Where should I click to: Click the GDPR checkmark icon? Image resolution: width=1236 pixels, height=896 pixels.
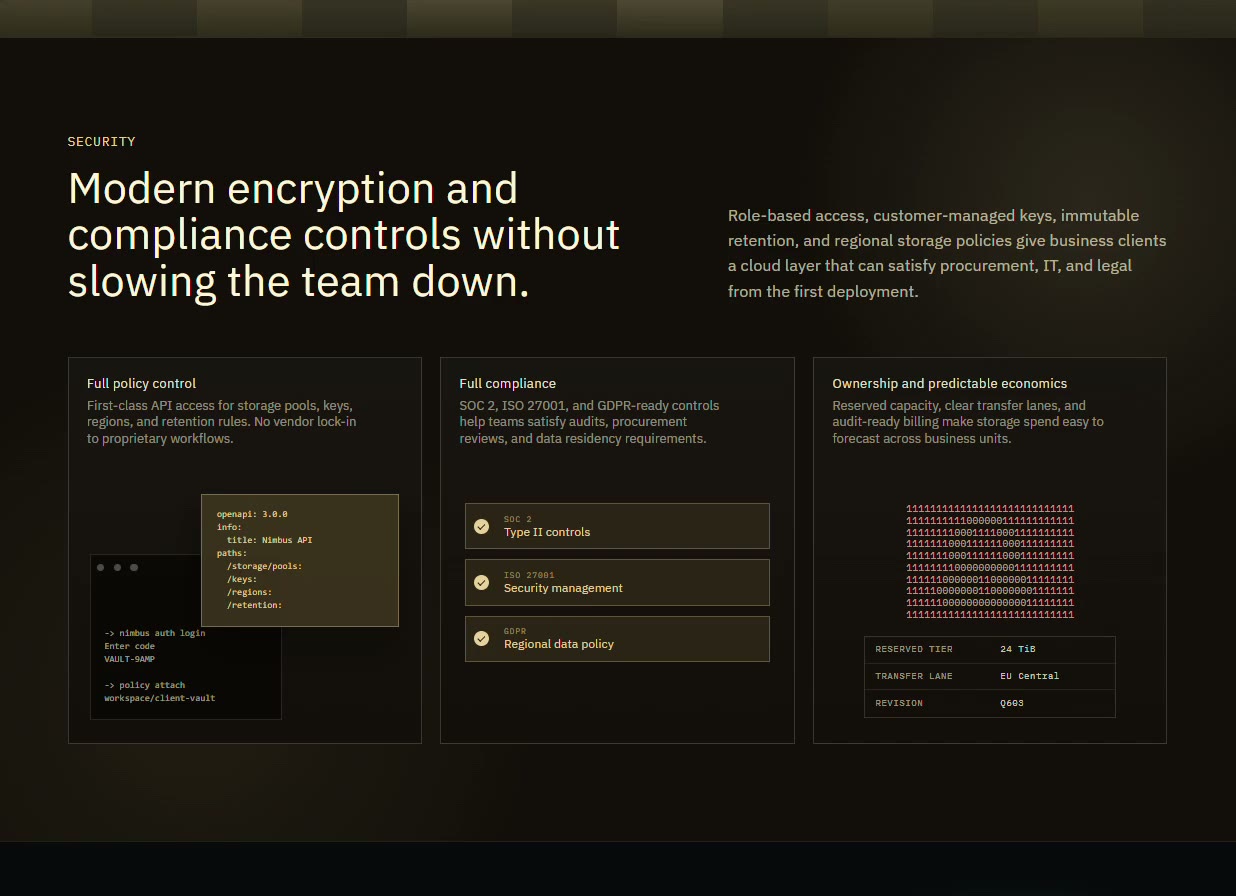481,638
